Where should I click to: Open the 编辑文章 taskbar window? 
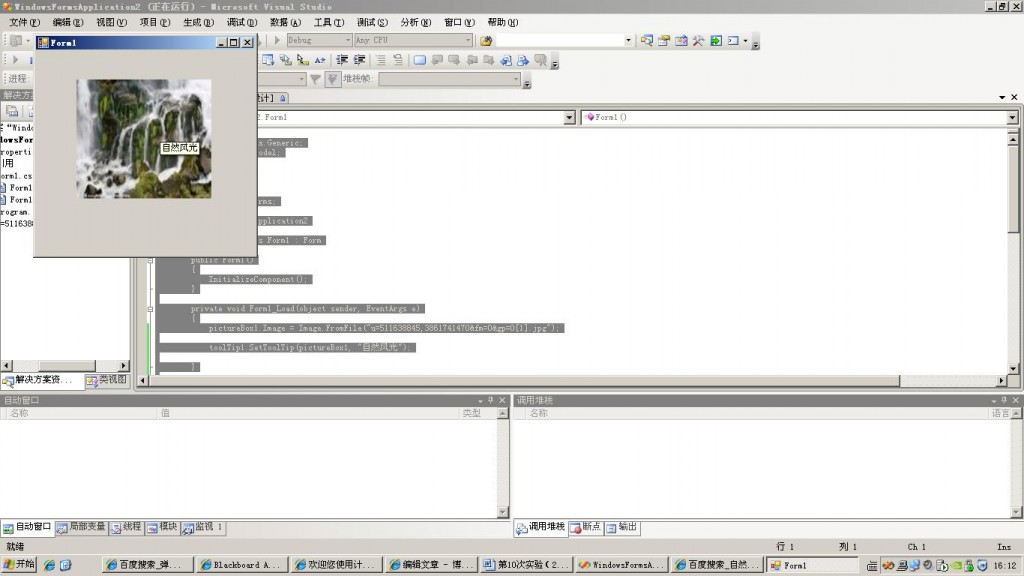(x=431, y=565)
